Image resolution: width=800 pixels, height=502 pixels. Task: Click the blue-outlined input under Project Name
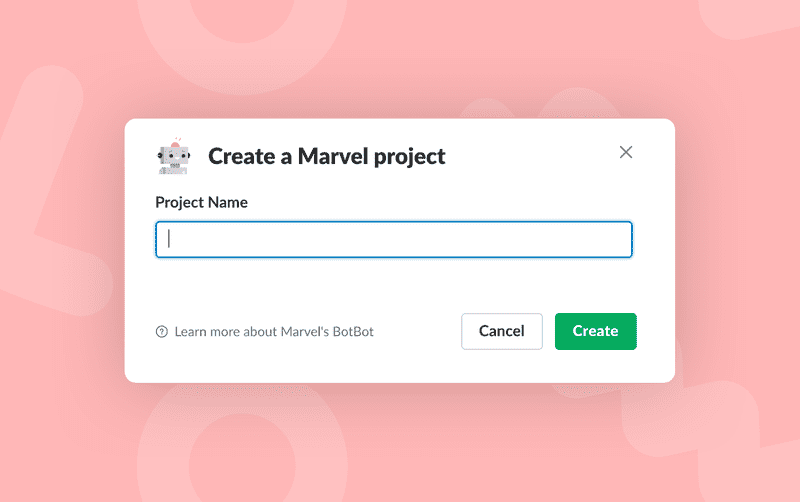coord(394,240)
